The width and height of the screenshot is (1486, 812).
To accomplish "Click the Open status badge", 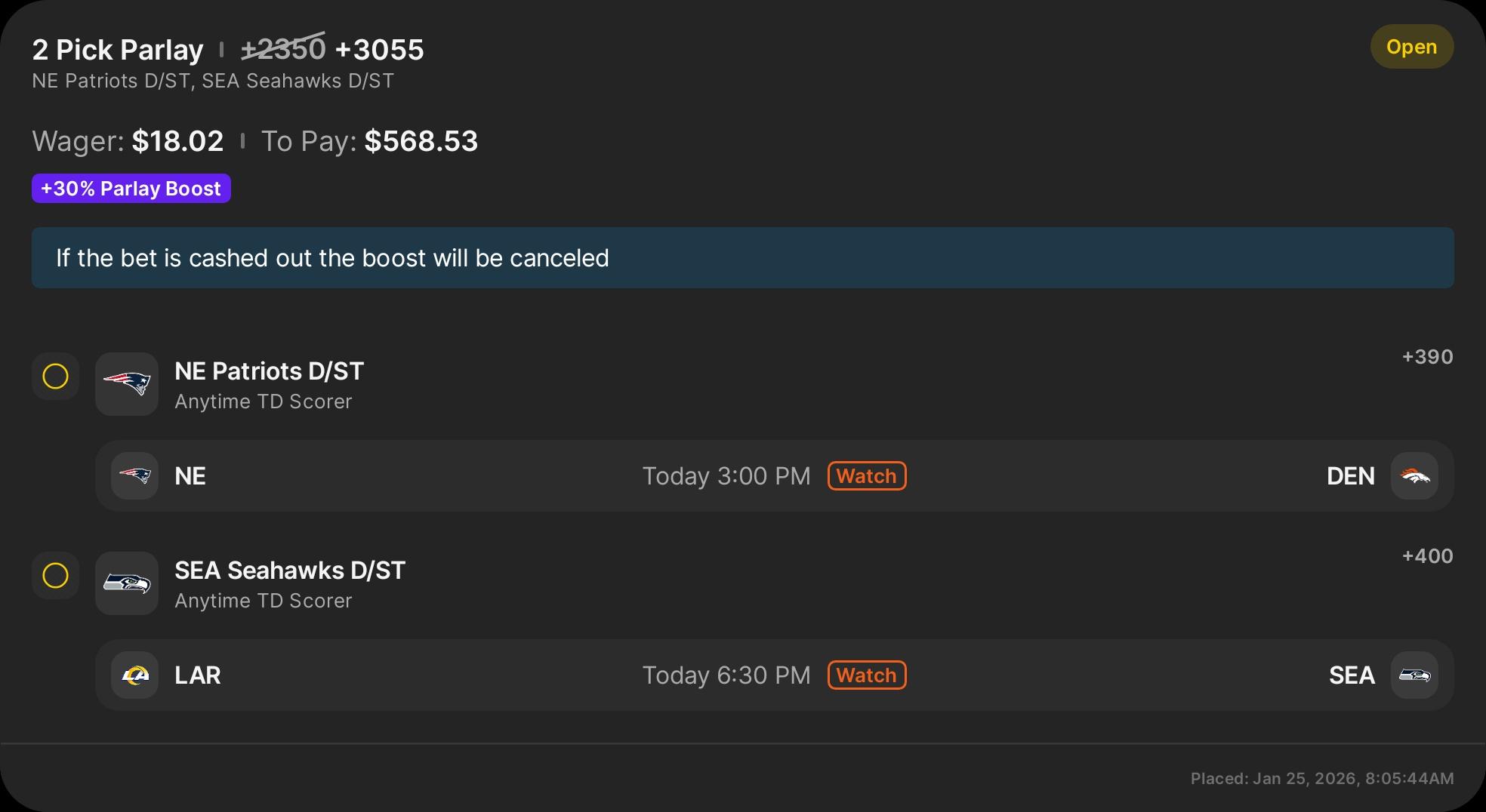I will click(1411, 47).
